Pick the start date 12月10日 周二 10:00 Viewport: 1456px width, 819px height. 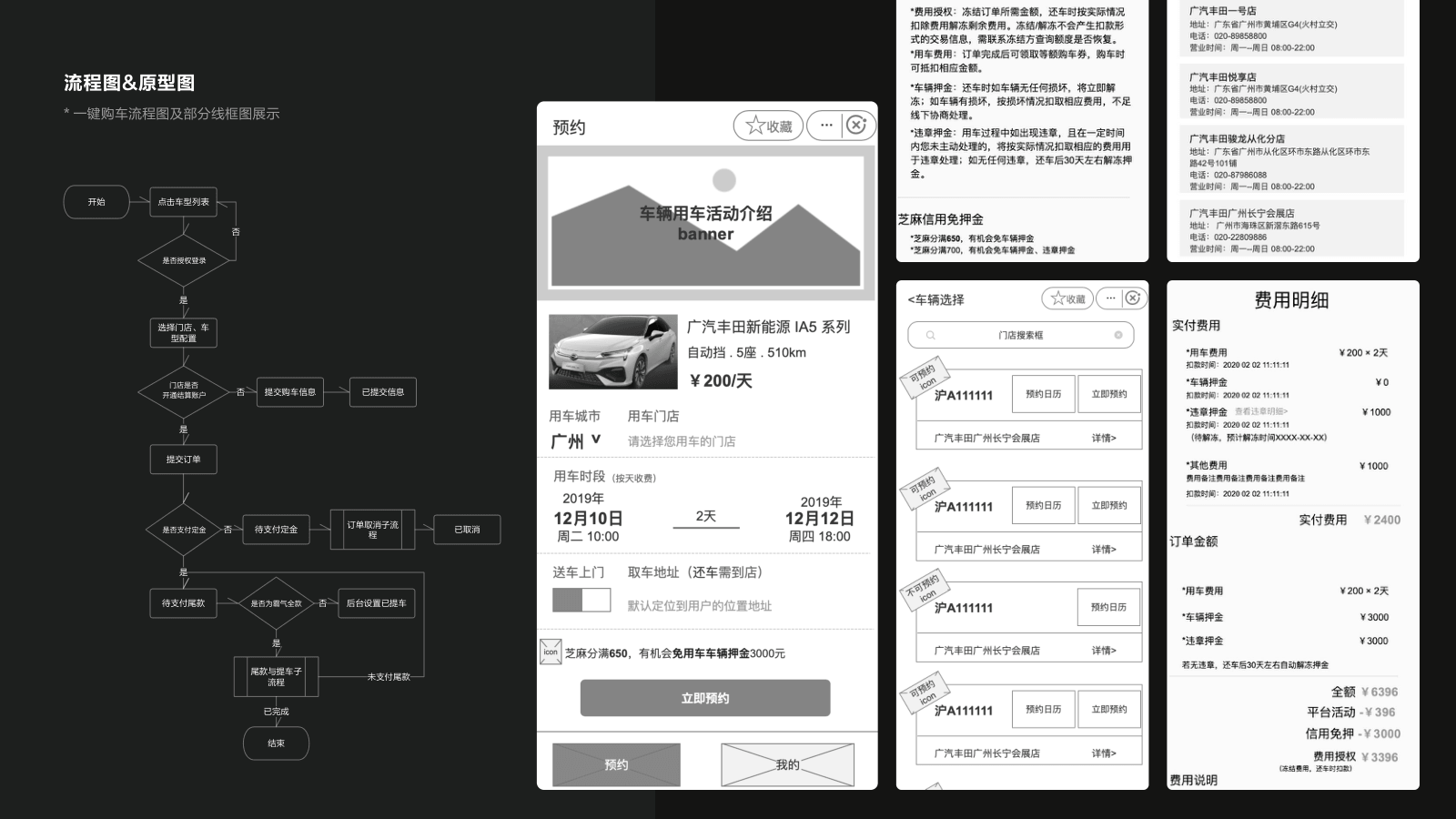[589, 518]
